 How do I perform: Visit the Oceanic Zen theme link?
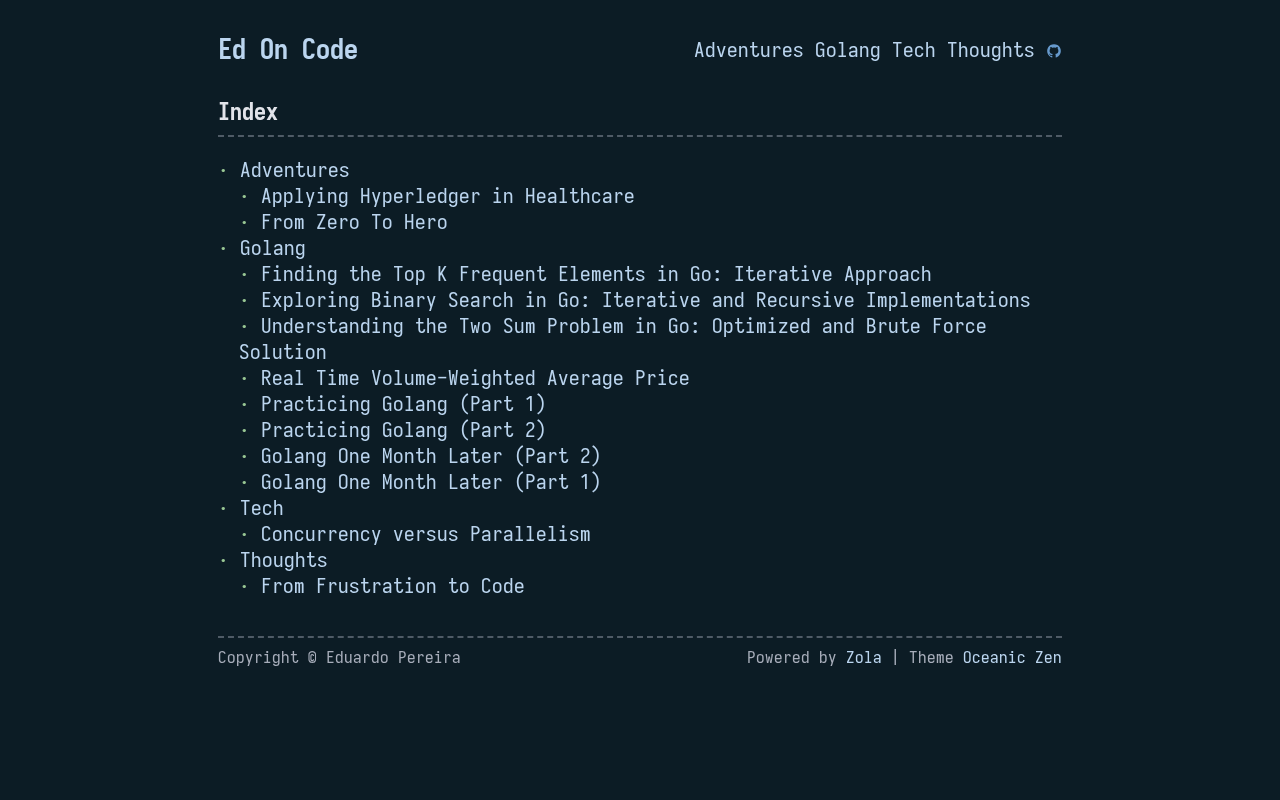tap(1012, 657)
